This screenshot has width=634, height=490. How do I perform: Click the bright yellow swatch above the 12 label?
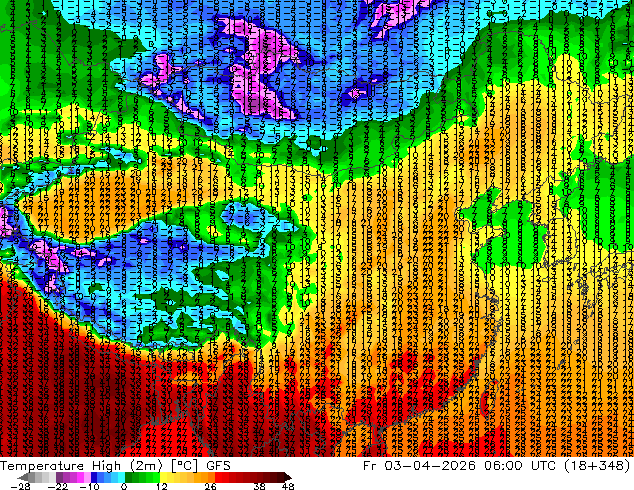pyautogui.click(x=163, y=477)
